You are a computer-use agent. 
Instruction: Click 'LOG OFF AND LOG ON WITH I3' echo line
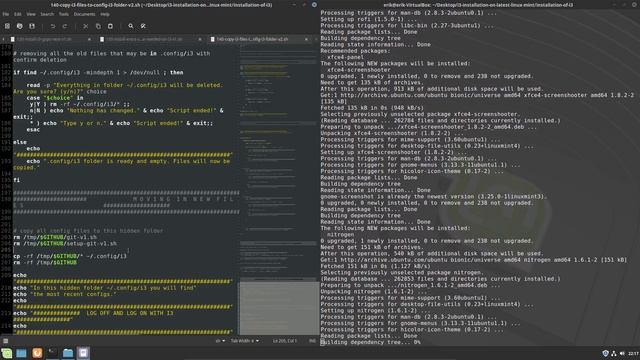pos(93,313)
